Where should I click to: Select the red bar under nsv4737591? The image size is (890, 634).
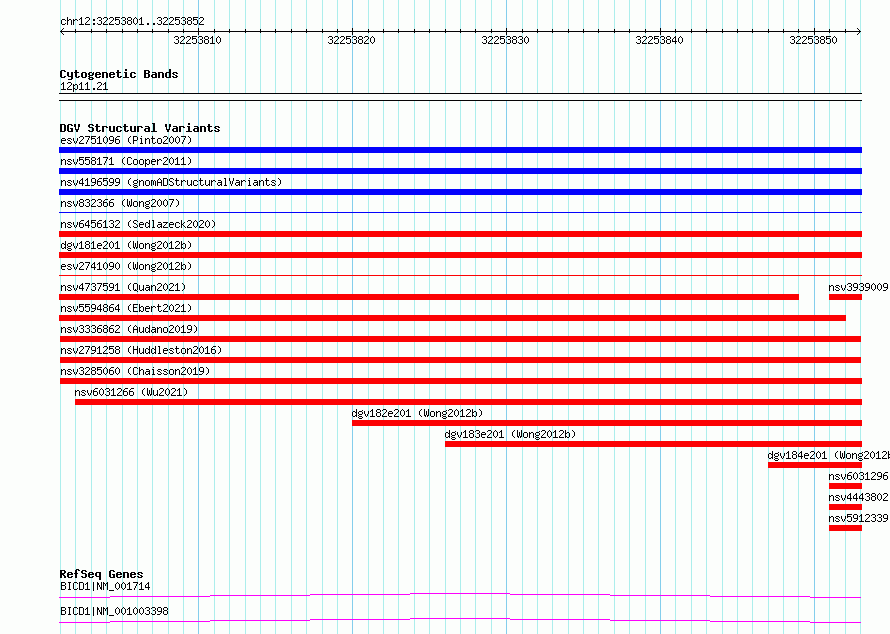tap(429, 297)
